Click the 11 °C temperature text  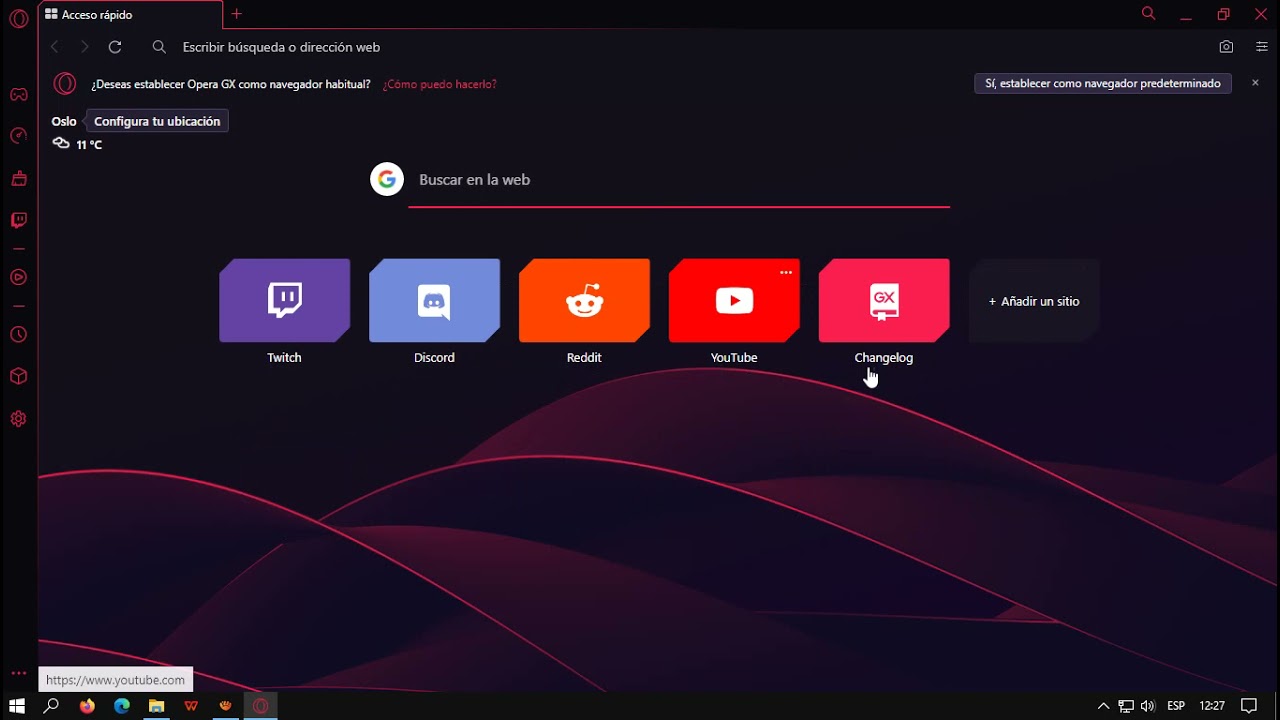coord(89,145)
